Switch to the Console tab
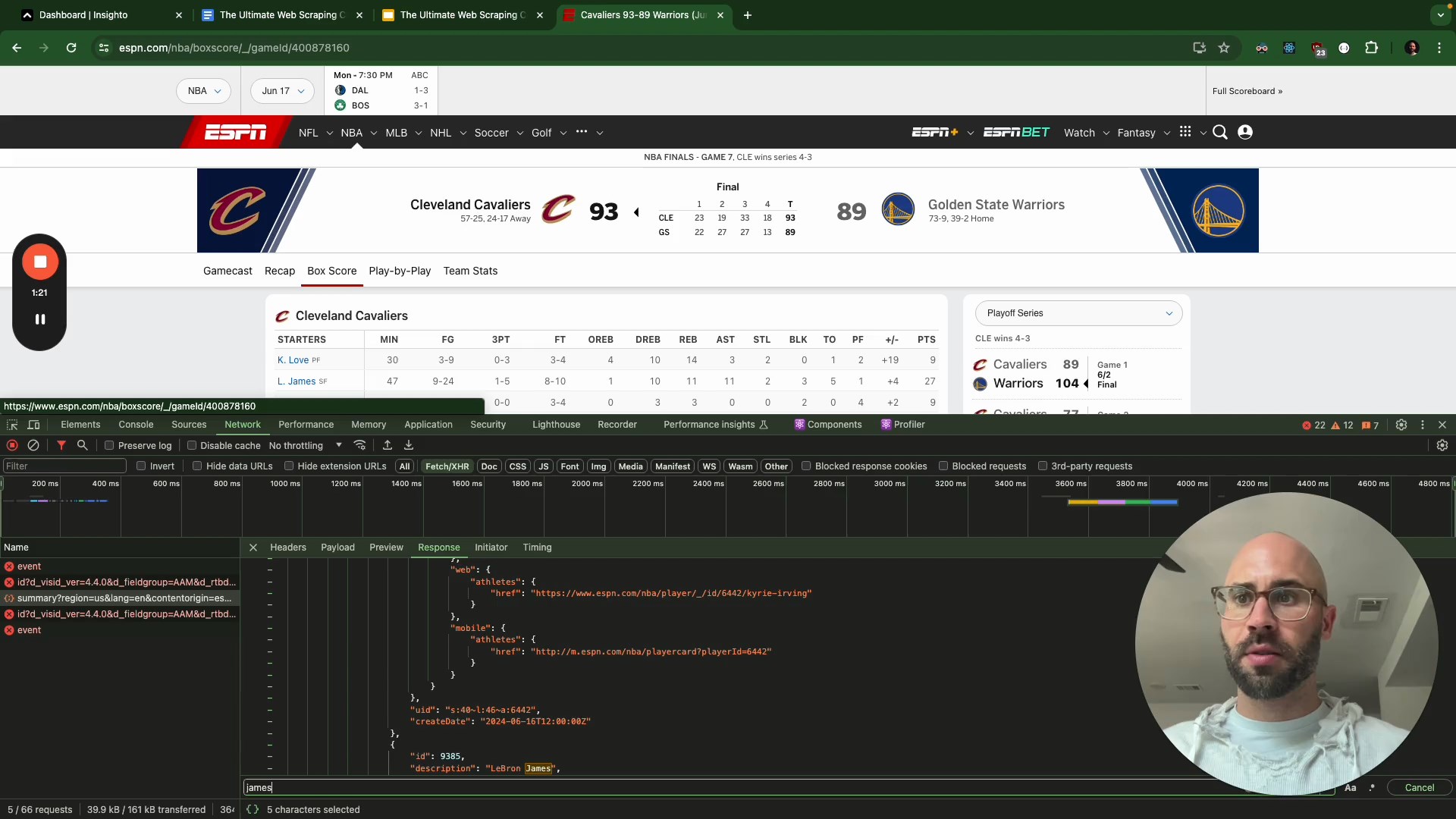Viewport: 1456px width, 819px height. point(136,425)
